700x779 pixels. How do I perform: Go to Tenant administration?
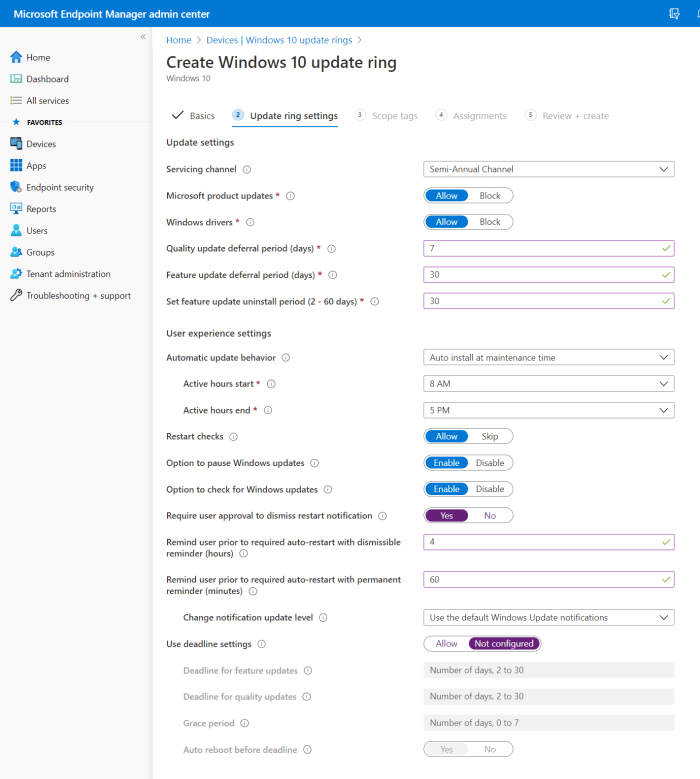tap(68, 274)
